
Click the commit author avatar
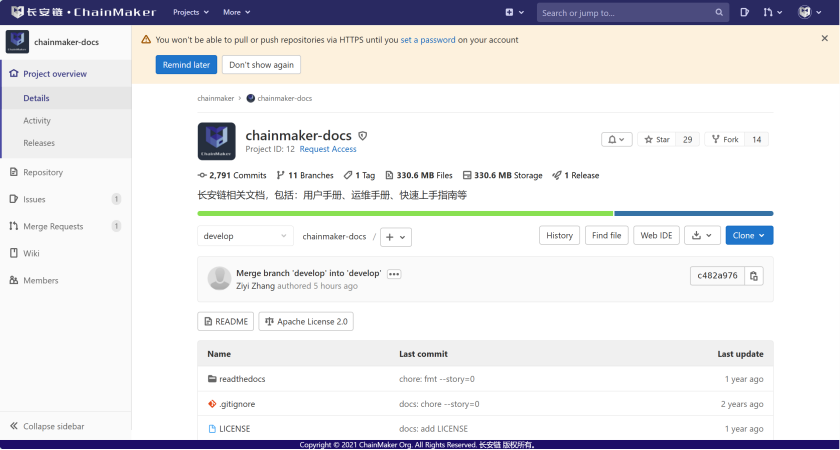coord(219,279)
